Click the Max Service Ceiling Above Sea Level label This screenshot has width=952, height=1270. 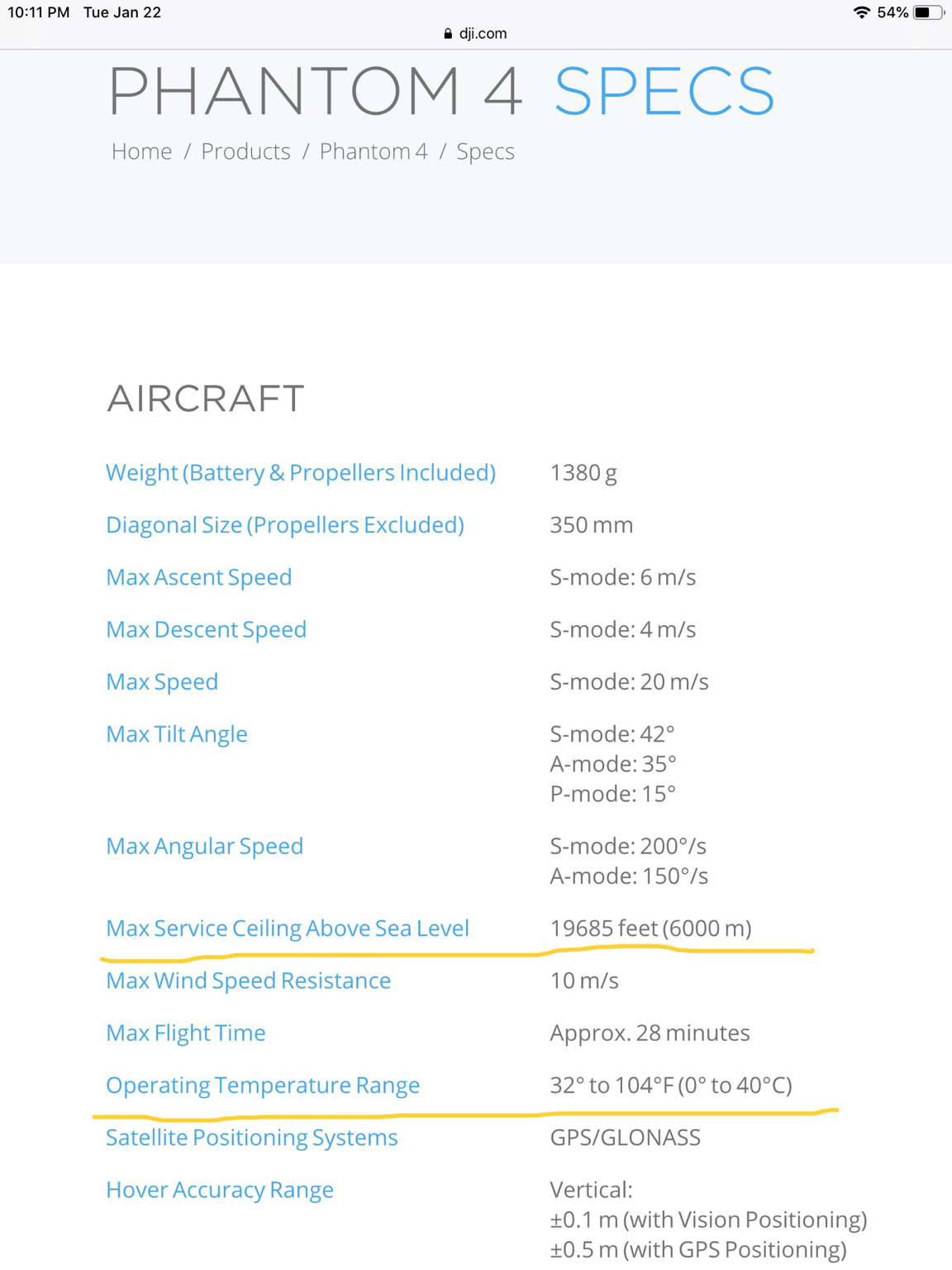coord(288,929)
